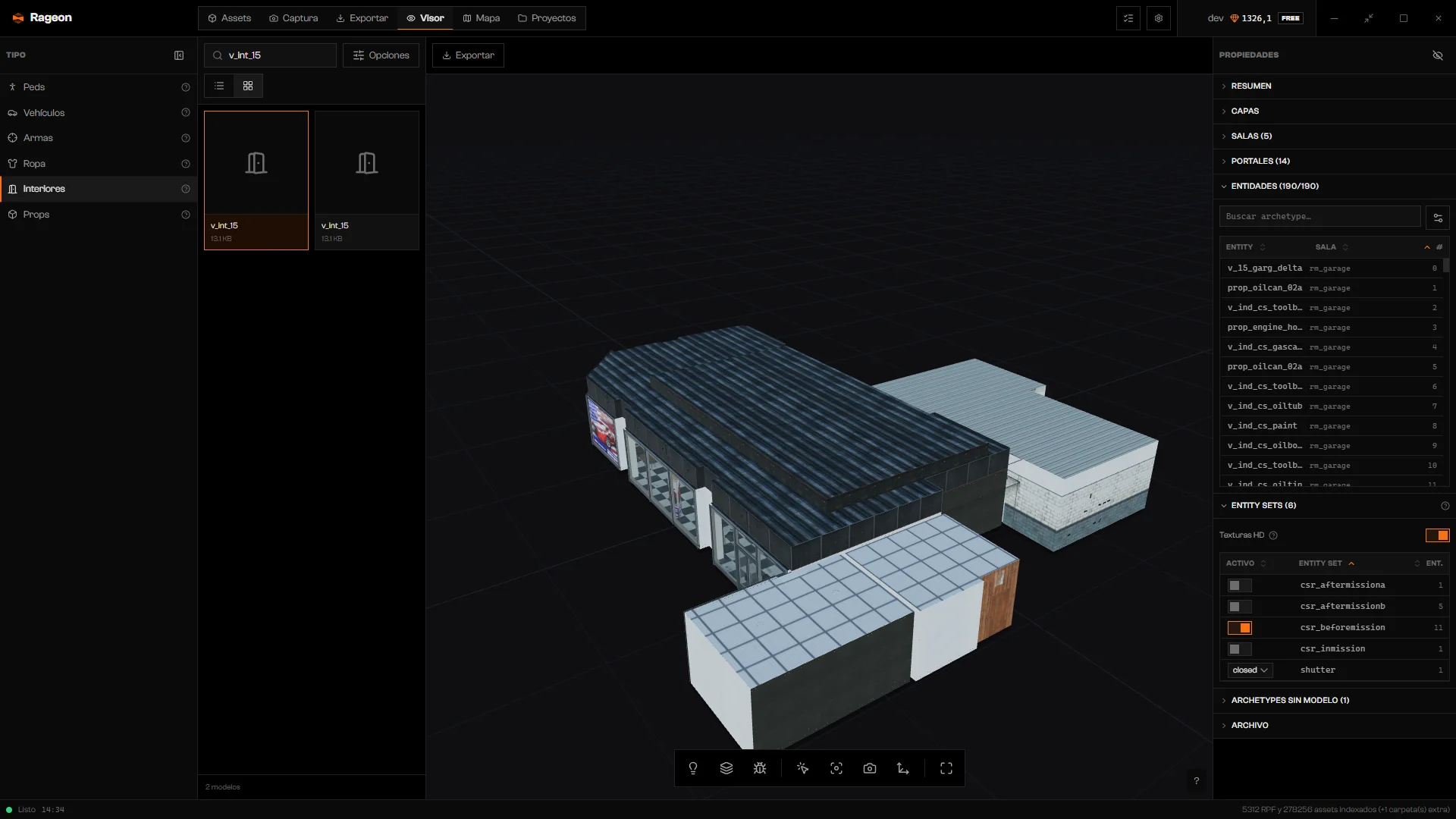
Task: Switch to the Mapa tab
Action: (x=482, y=18)
